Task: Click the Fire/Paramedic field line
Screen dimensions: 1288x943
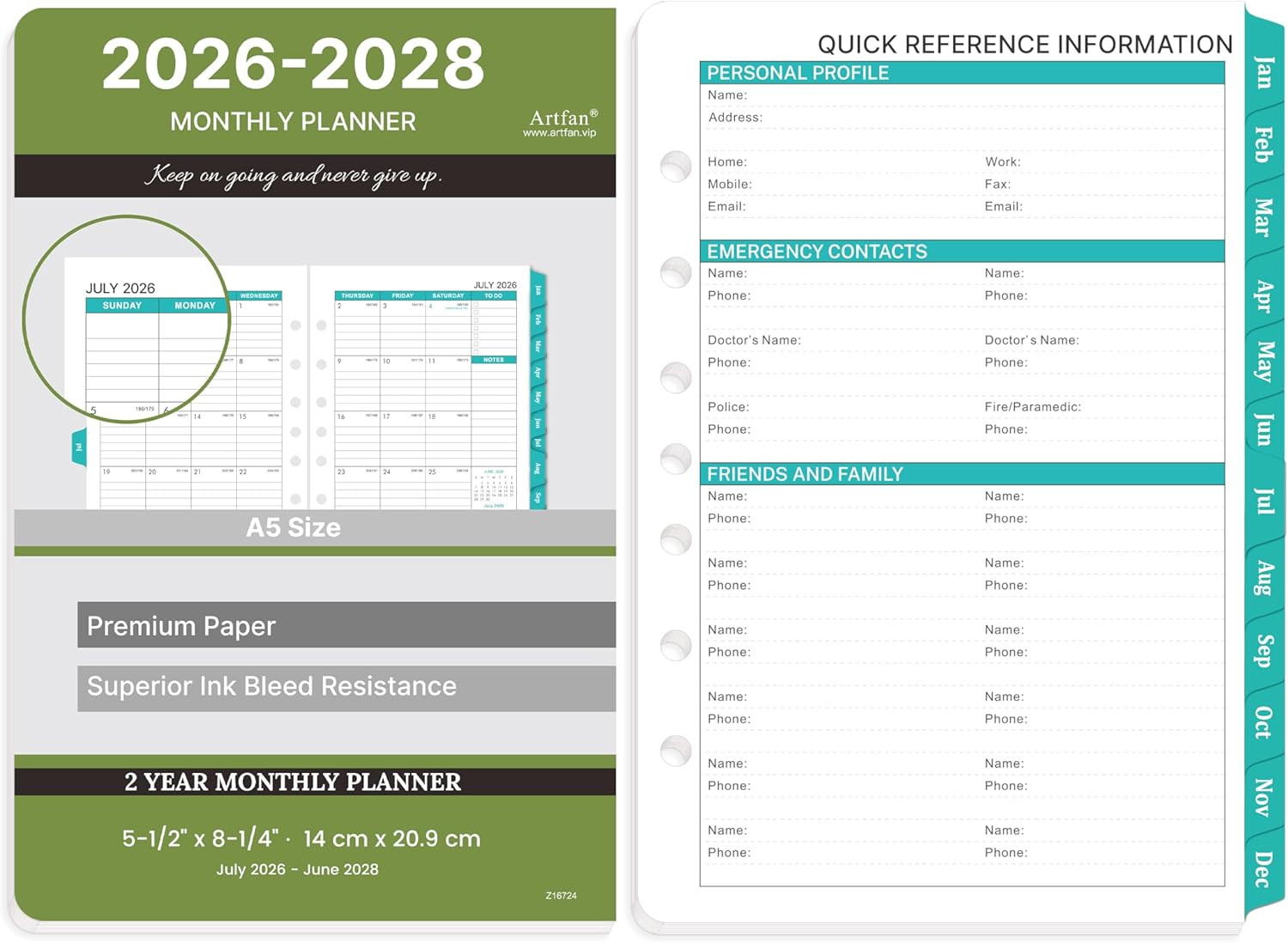Action: (x=1103, y=407)
